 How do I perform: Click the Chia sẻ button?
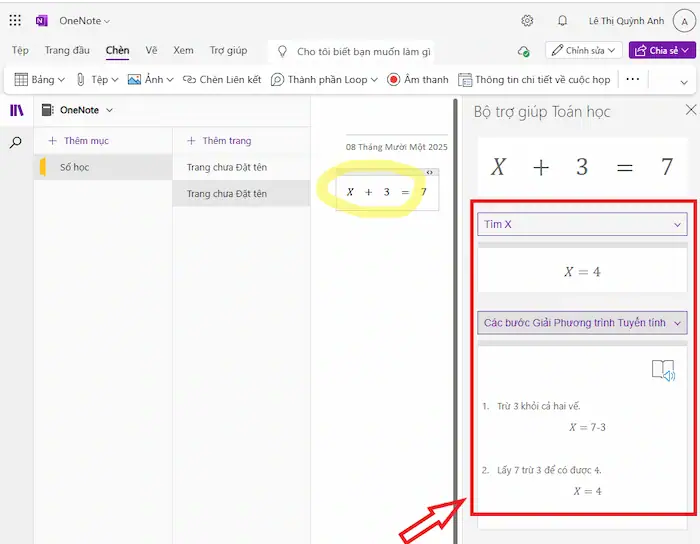click(x=662, y=50)
